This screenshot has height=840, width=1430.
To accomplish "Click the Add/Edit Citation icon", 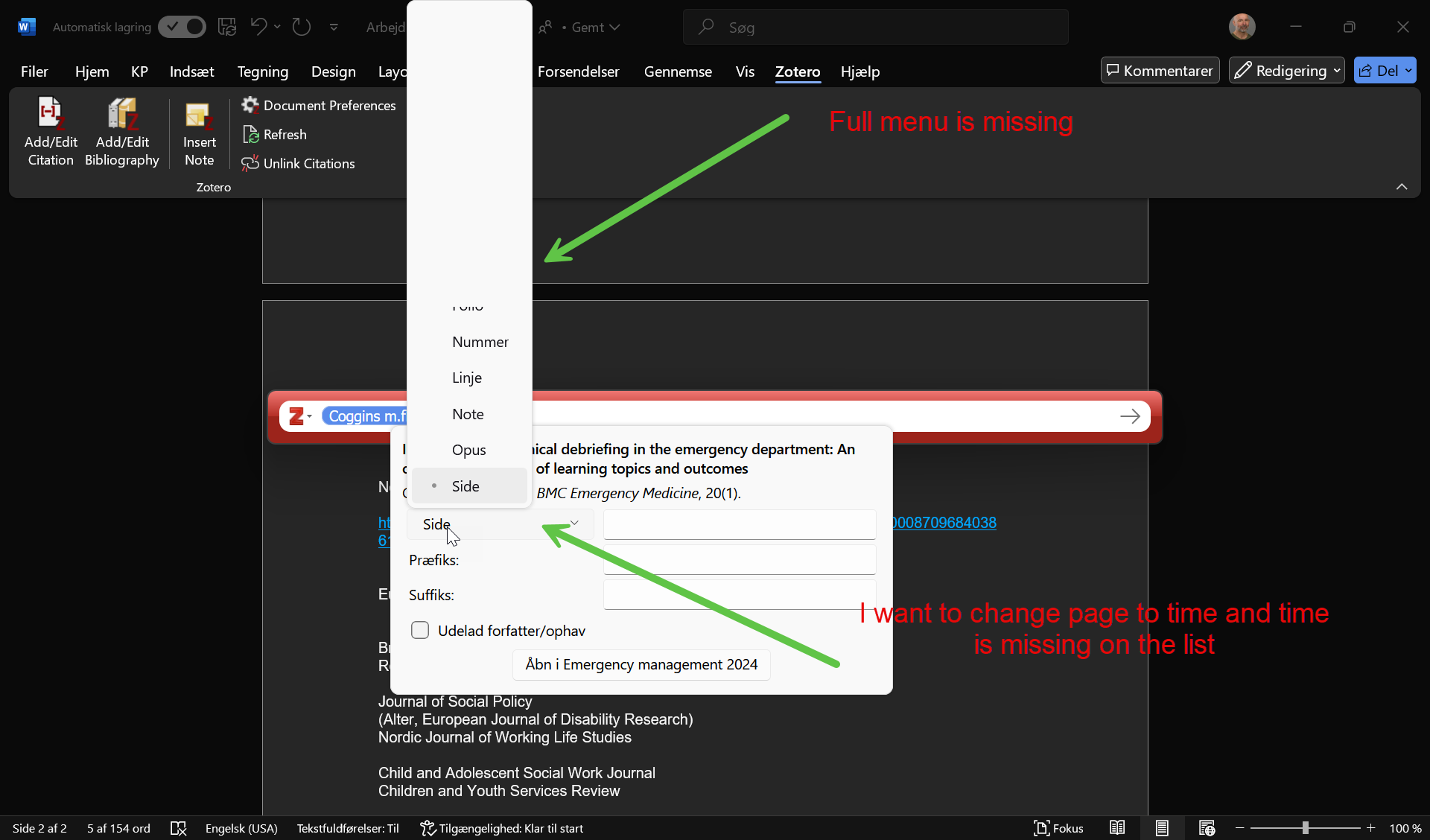I will tap(51, 114).
